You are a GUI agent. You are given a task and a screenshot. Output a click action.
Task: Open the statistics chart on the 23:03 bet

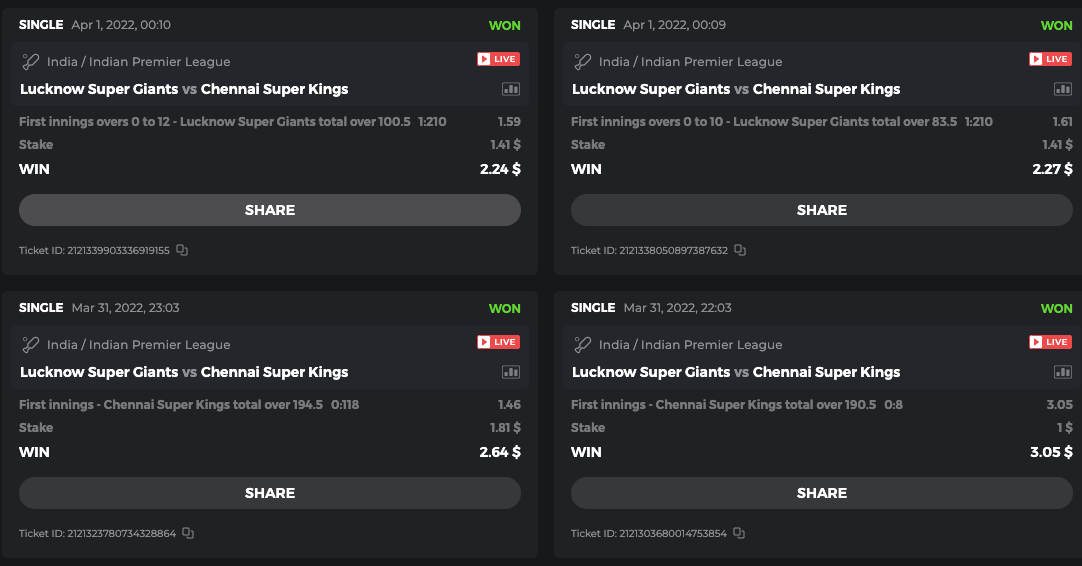pos(511,372)
